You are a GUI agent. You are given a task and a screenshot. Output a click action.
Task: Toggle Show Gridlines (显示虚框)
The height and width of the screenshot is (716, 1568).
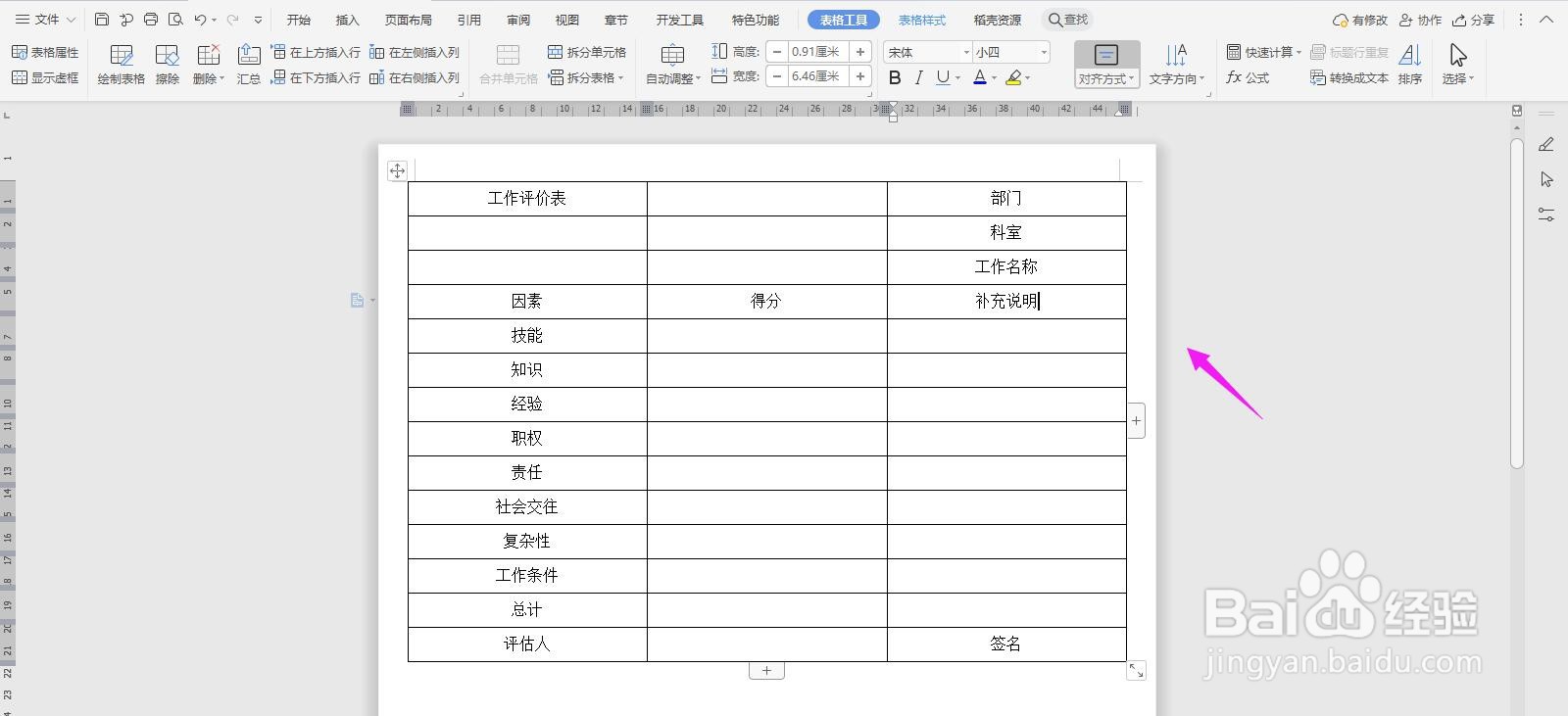point(45,77)
